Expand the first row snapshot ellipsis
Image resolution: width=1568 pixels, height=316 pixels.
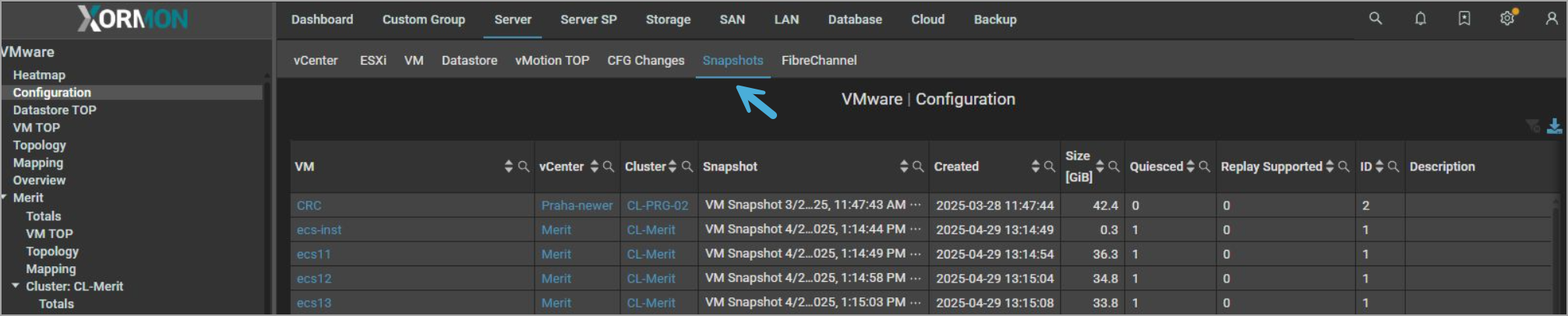(916, 205)
